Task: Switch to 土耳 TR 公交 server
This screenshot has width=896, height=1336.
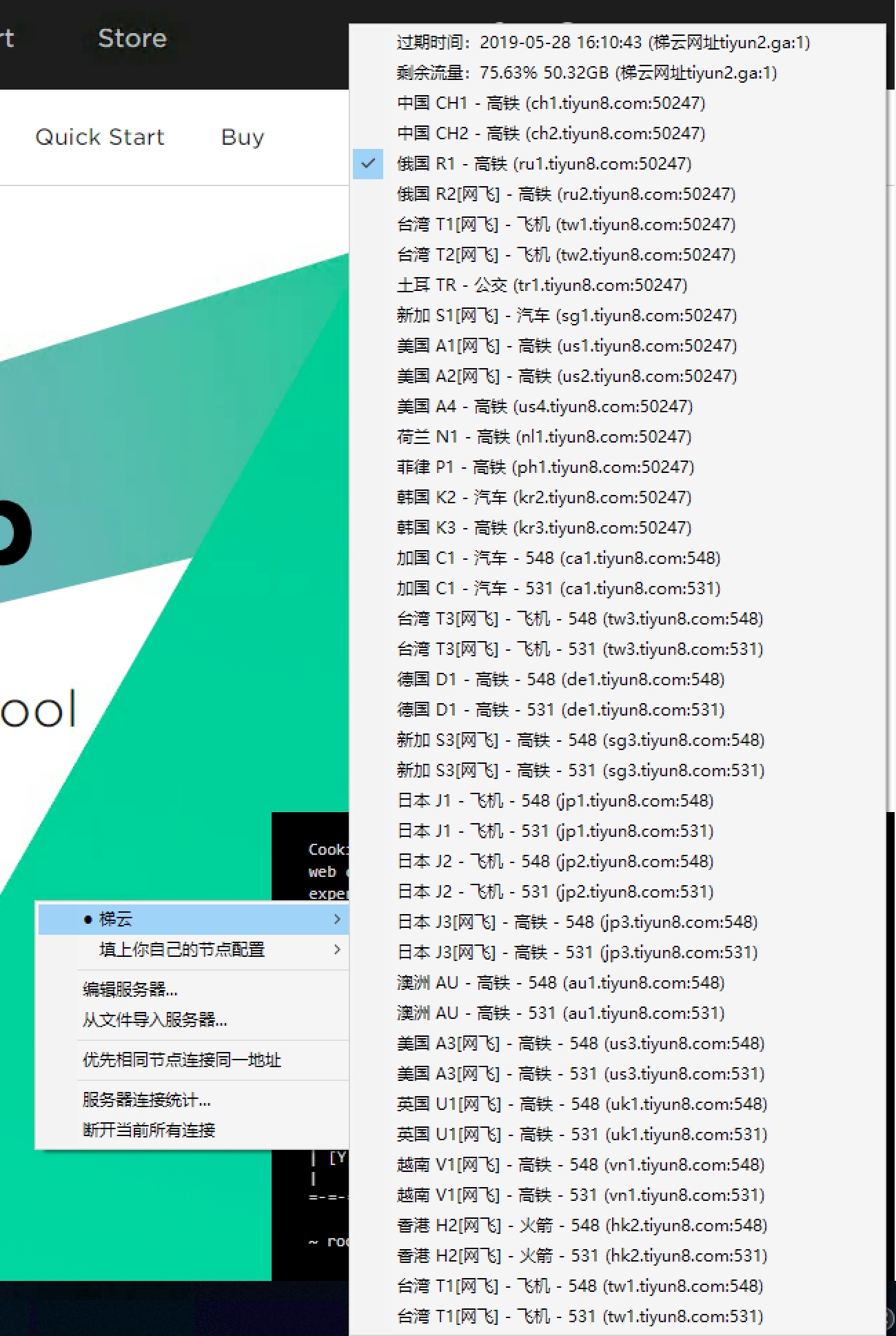Action: [542, 285]
